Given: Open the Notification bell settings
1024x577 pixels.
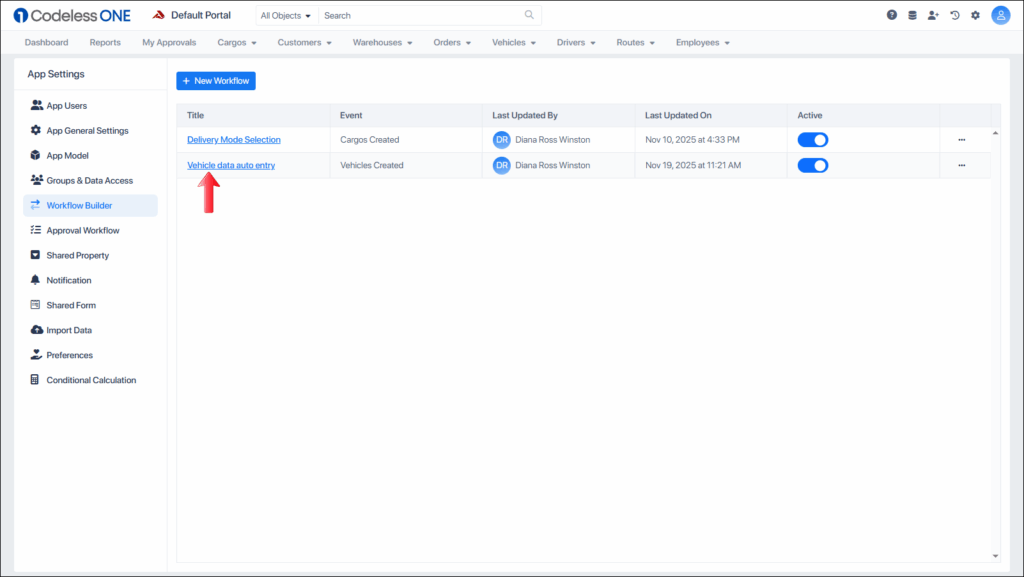Looking at the screenshot, I should click(x=34, y=280).
